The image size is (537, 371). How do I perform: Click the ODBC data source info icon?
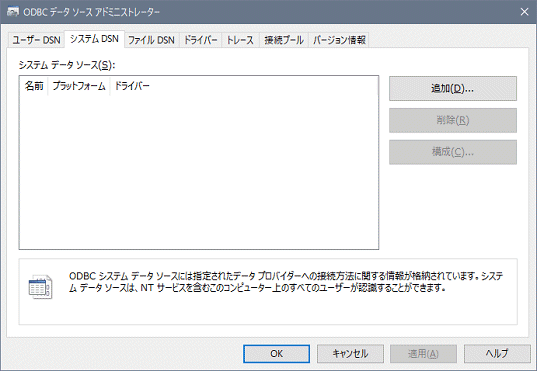click(40, 287)
